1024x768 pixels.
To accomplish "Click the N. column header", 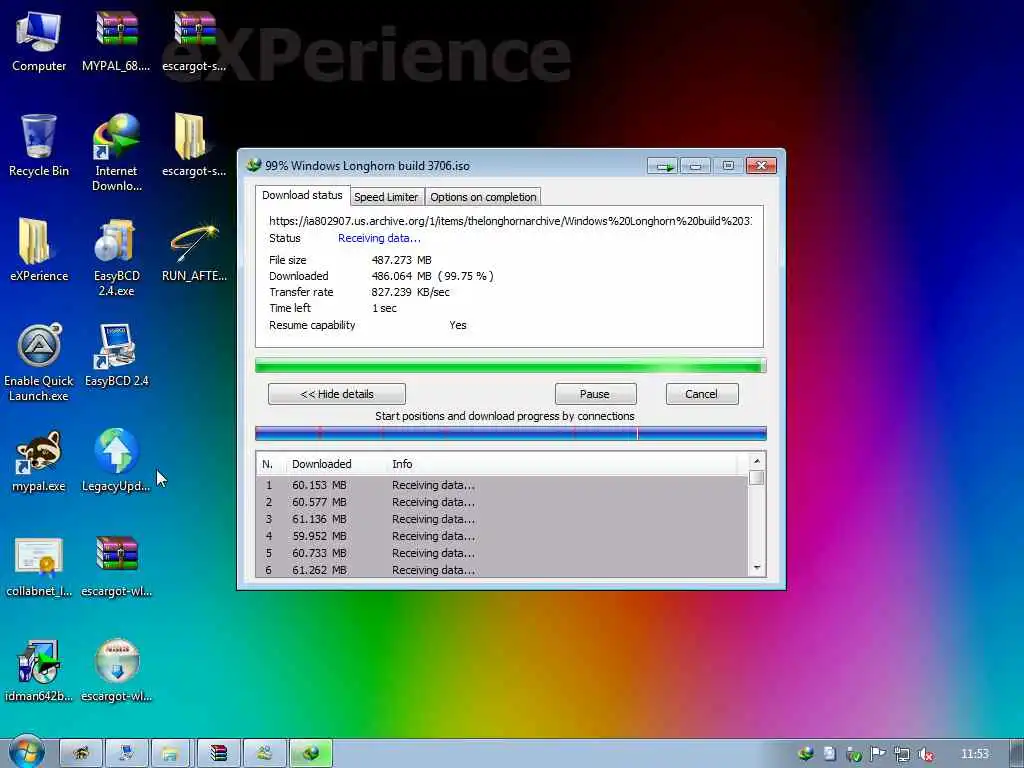I will pos(267,464).
